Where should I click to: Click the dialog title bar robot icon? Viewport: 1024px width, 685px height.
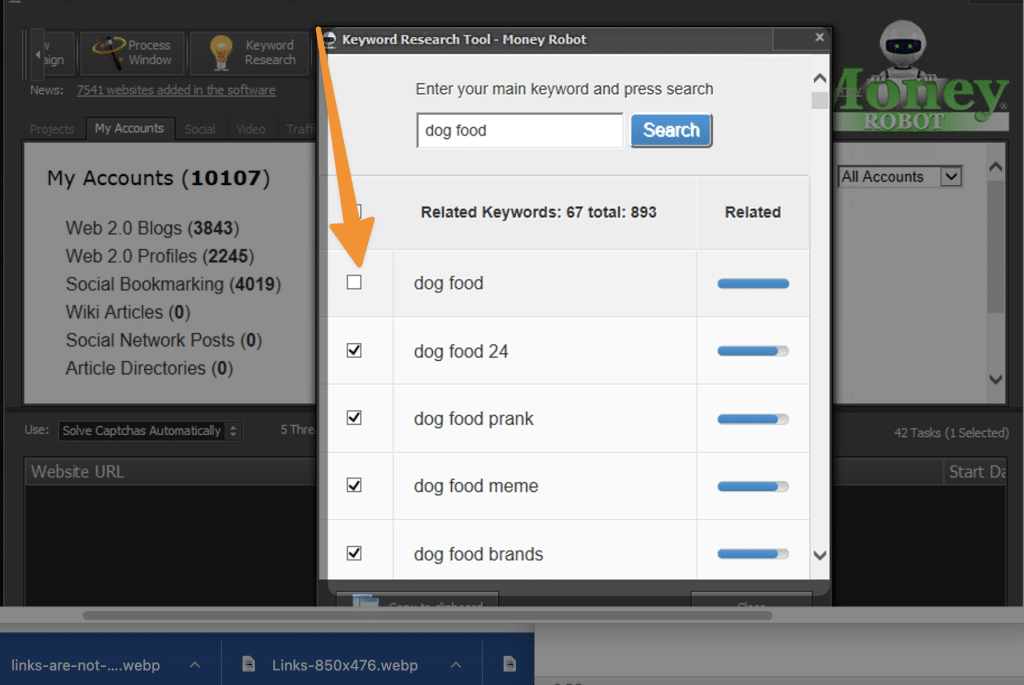329,39
